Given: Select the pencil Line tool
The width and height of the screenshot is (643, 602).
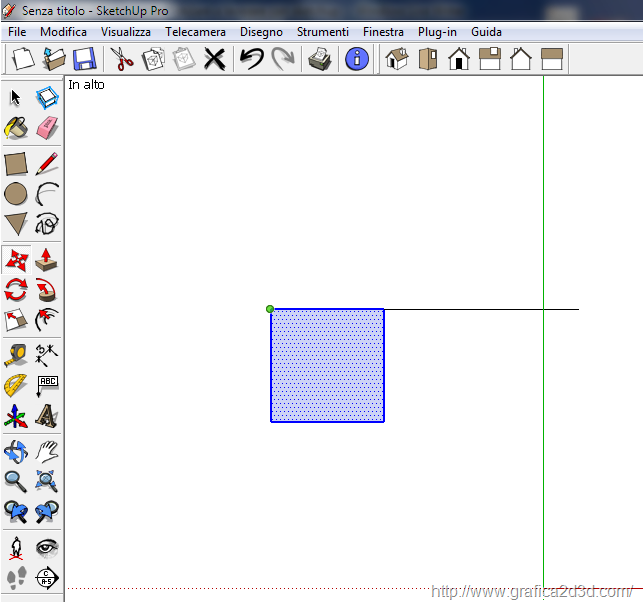Looking at the screenshot, I should point(47,164).
